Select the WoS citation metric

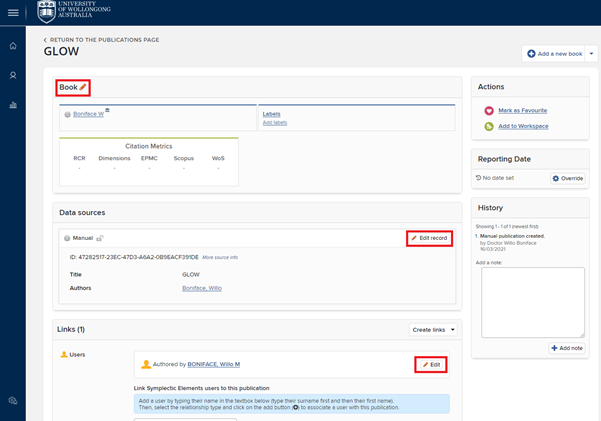coord(218,158)
